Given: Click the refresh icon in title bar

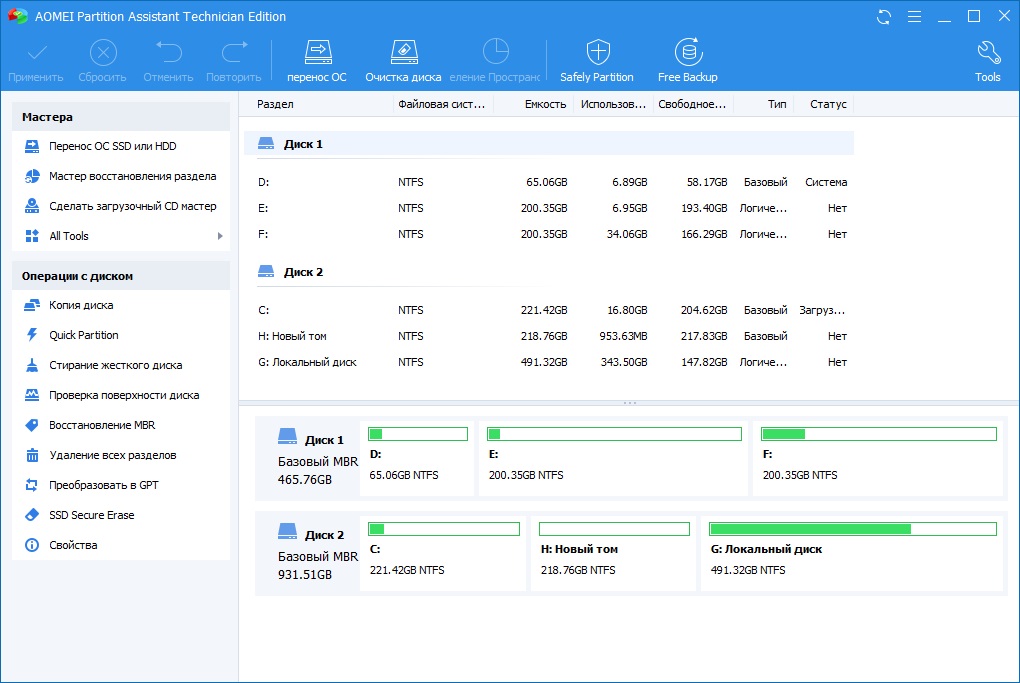Looking at the screenshot, I should point(884,17).
